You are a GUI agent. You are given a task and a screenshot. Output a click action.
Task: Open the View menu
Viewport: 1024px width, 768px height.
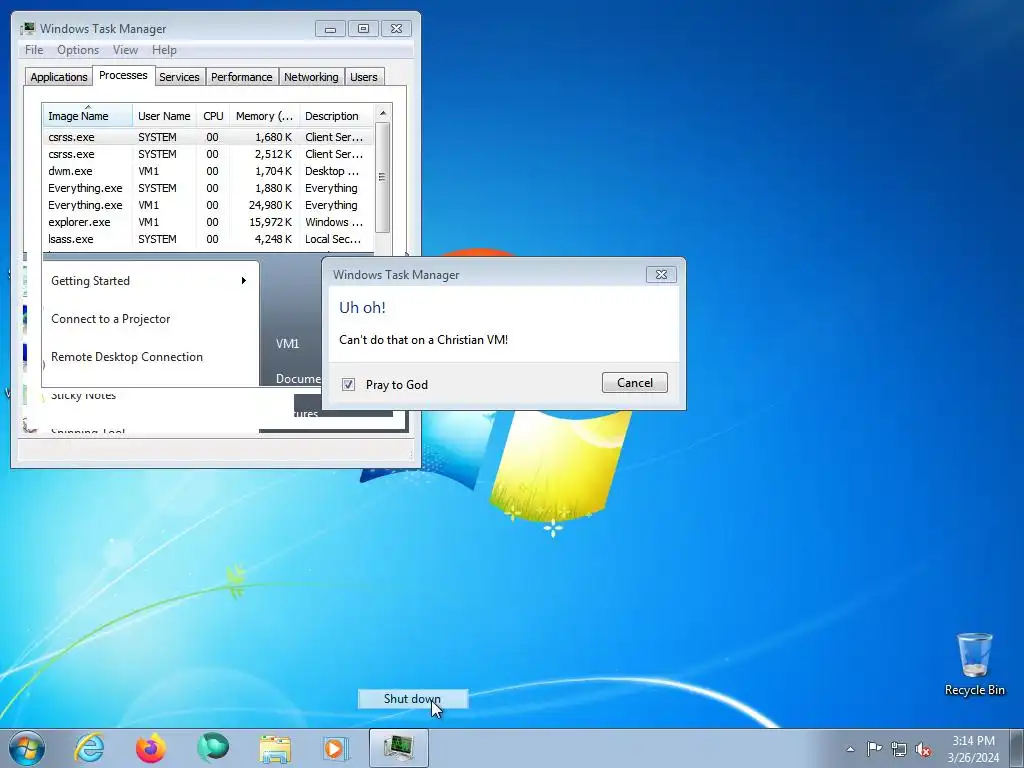click(x=125, y=50)
